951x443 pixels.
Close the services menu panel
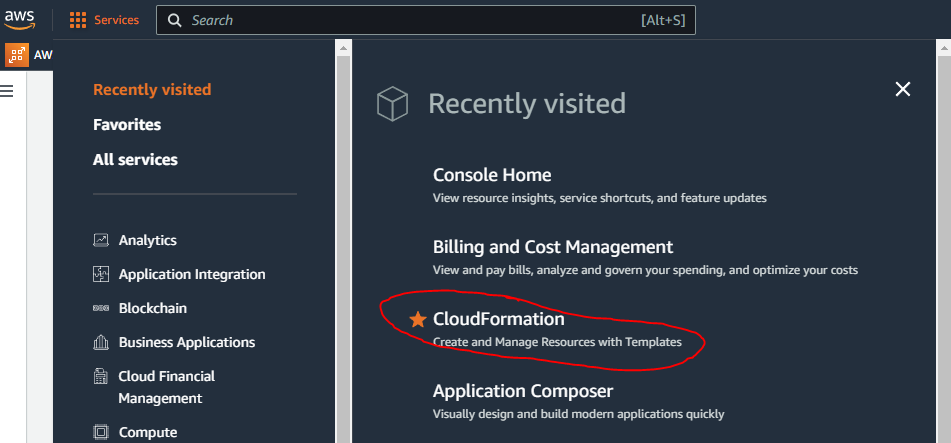pyautogui.click(x=903, y=89)
